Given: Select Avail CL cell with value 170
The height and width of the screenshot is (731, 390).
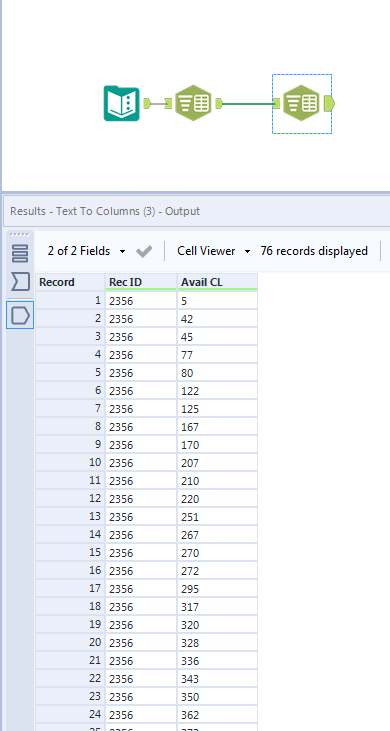Looking at the screenshot, I should pyautogui.click(x=217, y=445).
